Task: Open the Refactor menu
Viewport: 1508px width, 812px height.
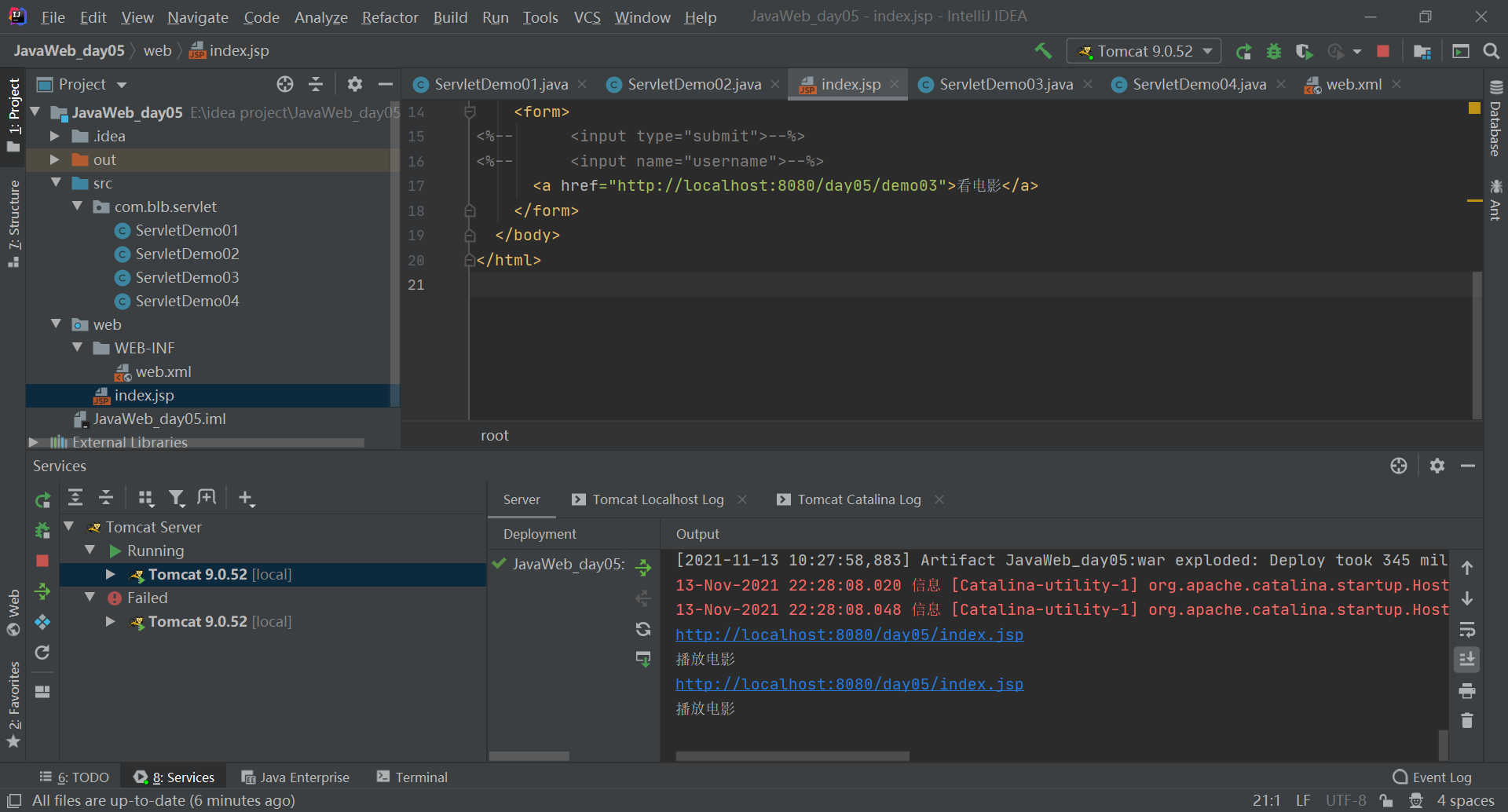Action: point(390,17)
